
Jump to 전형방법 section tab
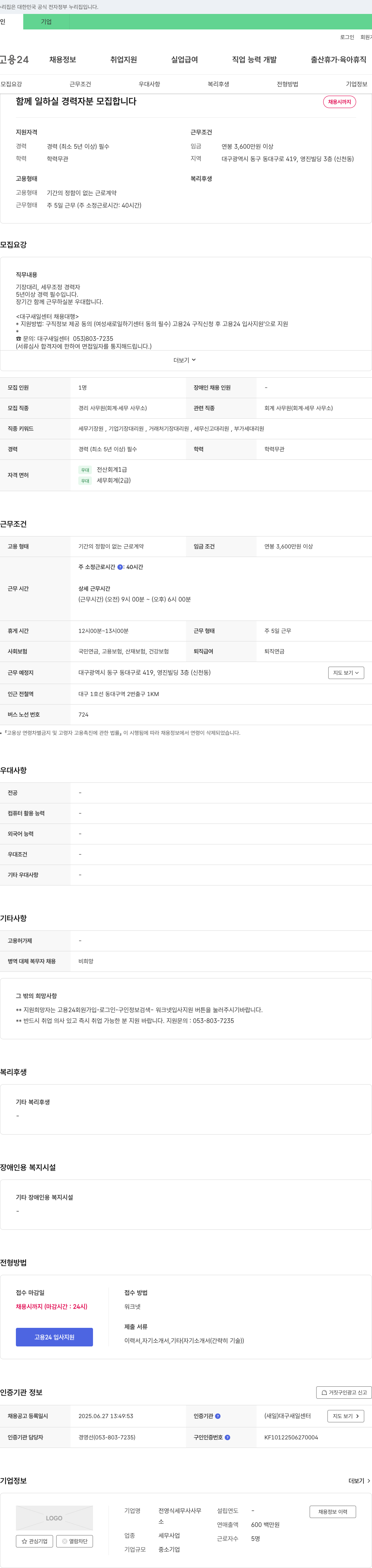click(x=288, y=84)
